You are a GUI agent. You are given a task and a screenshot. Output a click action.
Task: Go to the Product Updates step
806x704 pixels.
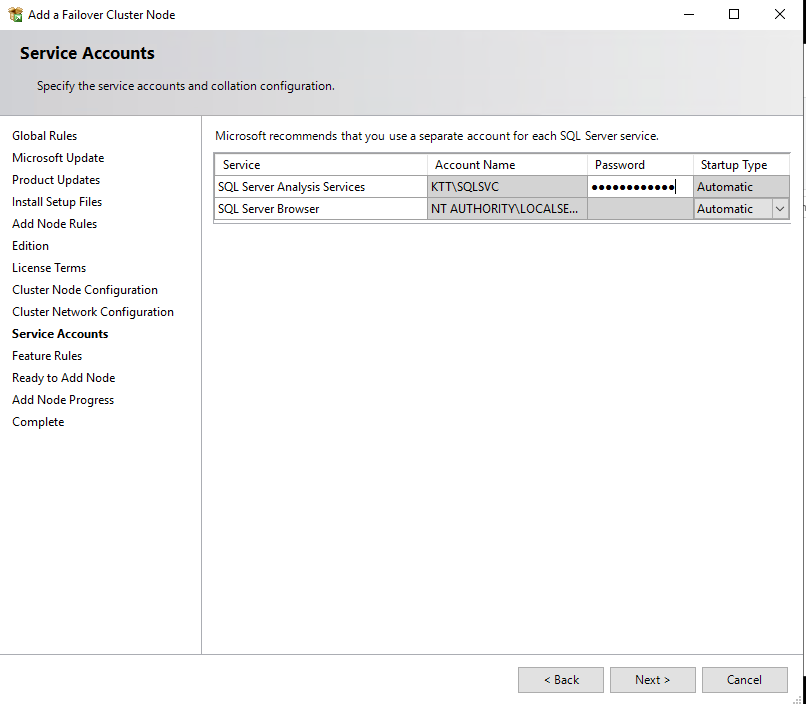tap(56, 180)
